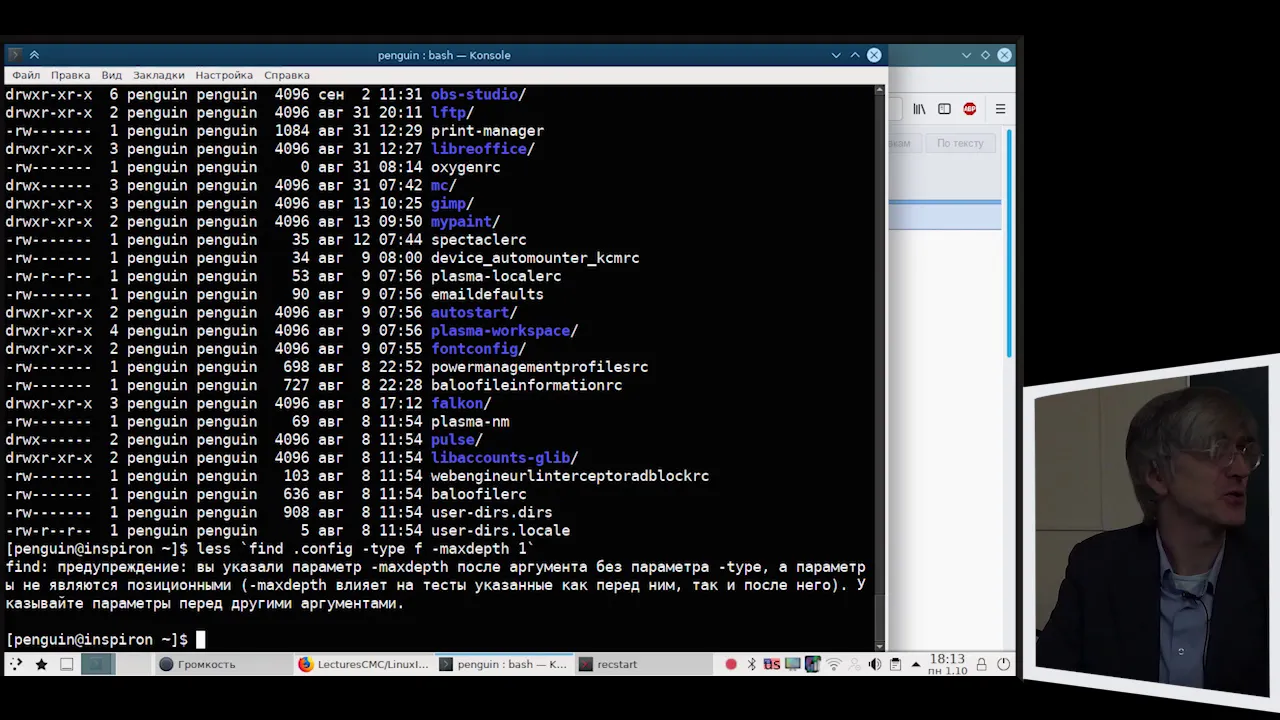The image size is (1280, 720).
Task: Click the power/logout icon in taskbar
Action: [1003, 664]
